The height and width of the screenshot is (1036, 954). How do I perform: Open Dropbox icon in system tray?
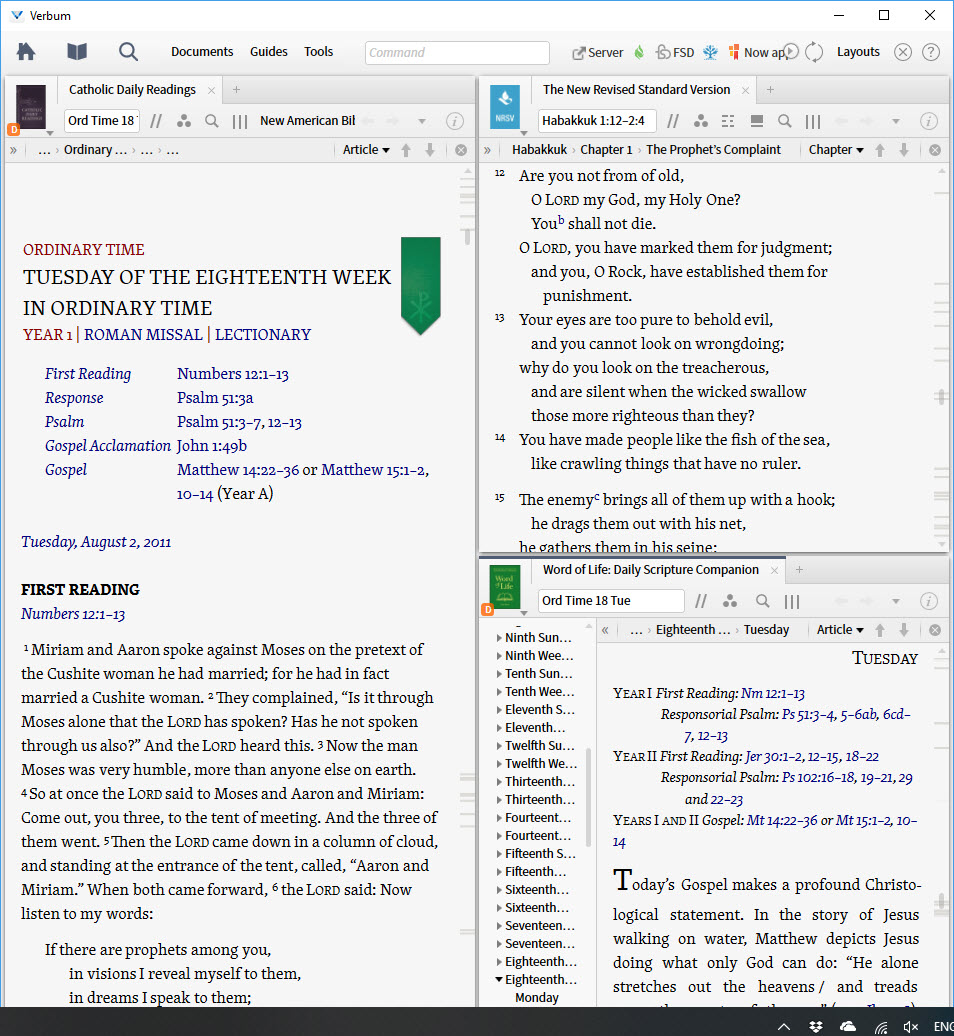(x=816, y=1026)
